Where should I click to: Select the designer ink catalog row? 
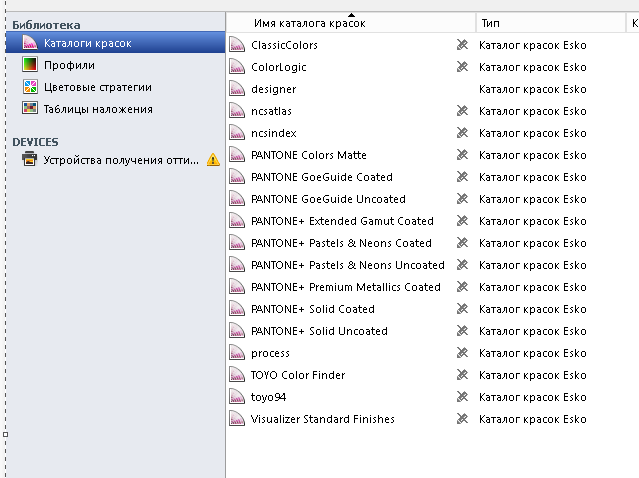432,89
